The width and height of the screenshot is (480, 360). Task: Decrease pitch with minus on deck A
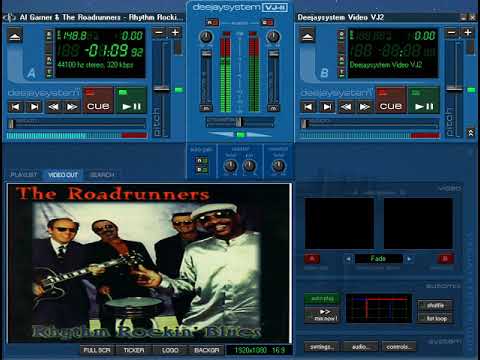159,33
